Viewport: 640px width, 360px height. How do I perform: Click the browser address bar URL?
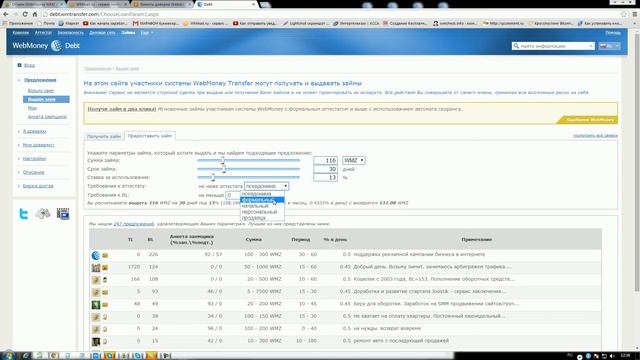click(104, 14)
